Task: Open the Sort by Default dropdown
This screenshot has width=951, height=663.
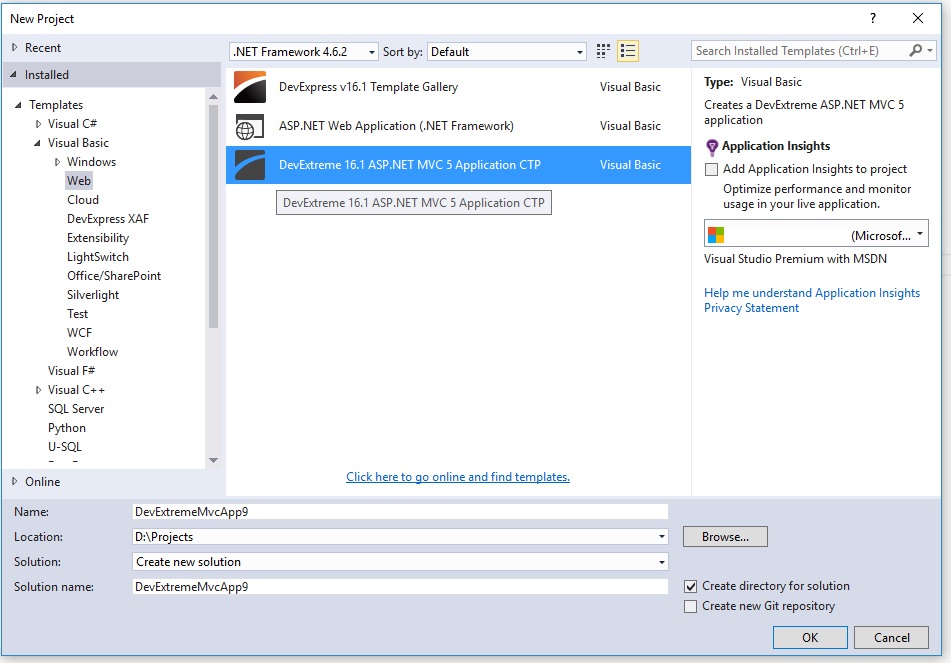Action: pos(506,52)
